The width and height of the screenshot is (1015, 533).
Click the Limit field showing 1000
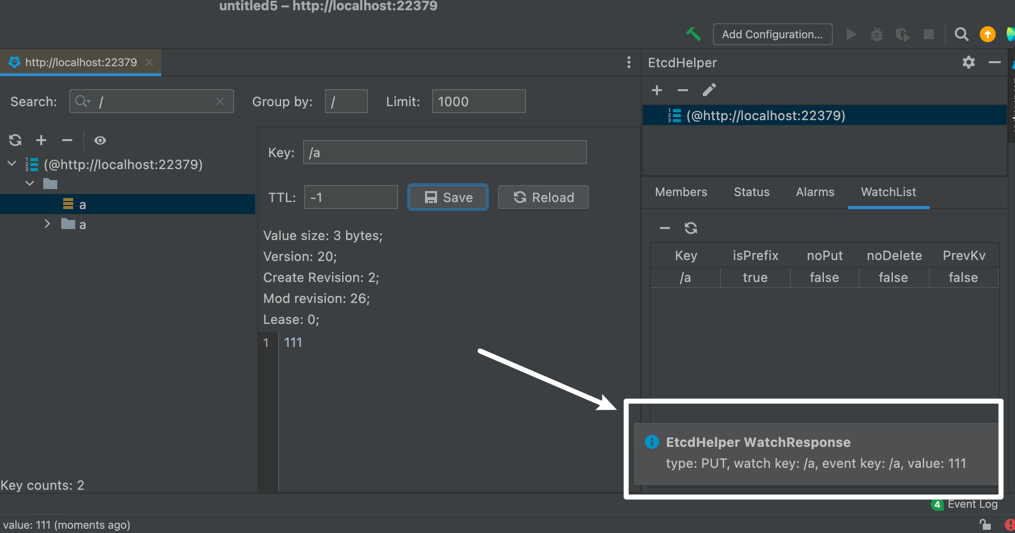tap(478, 102)
